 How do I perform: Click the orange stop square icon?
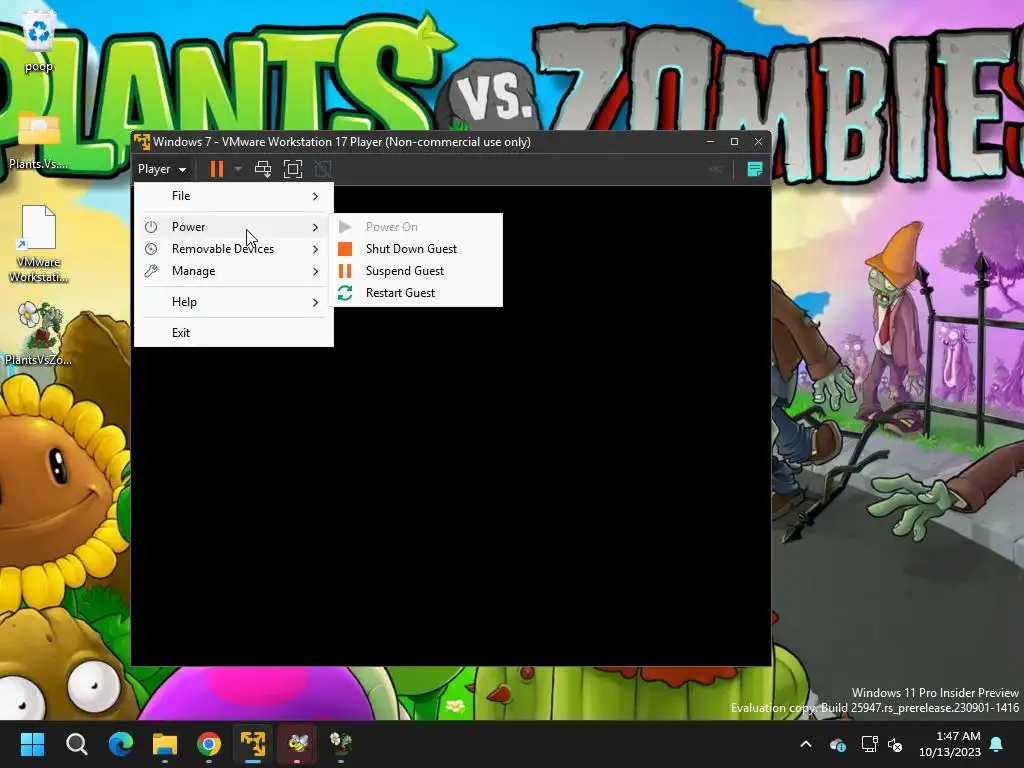click(345, 249)
